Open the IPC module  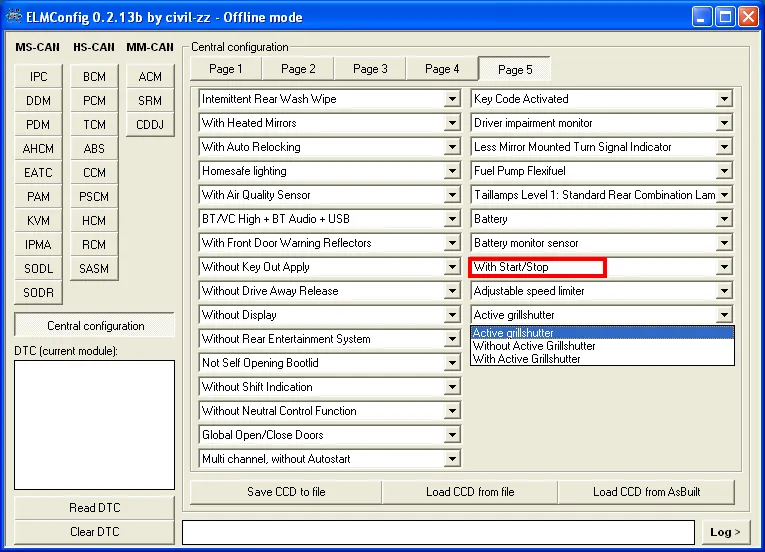click(38, 77)
